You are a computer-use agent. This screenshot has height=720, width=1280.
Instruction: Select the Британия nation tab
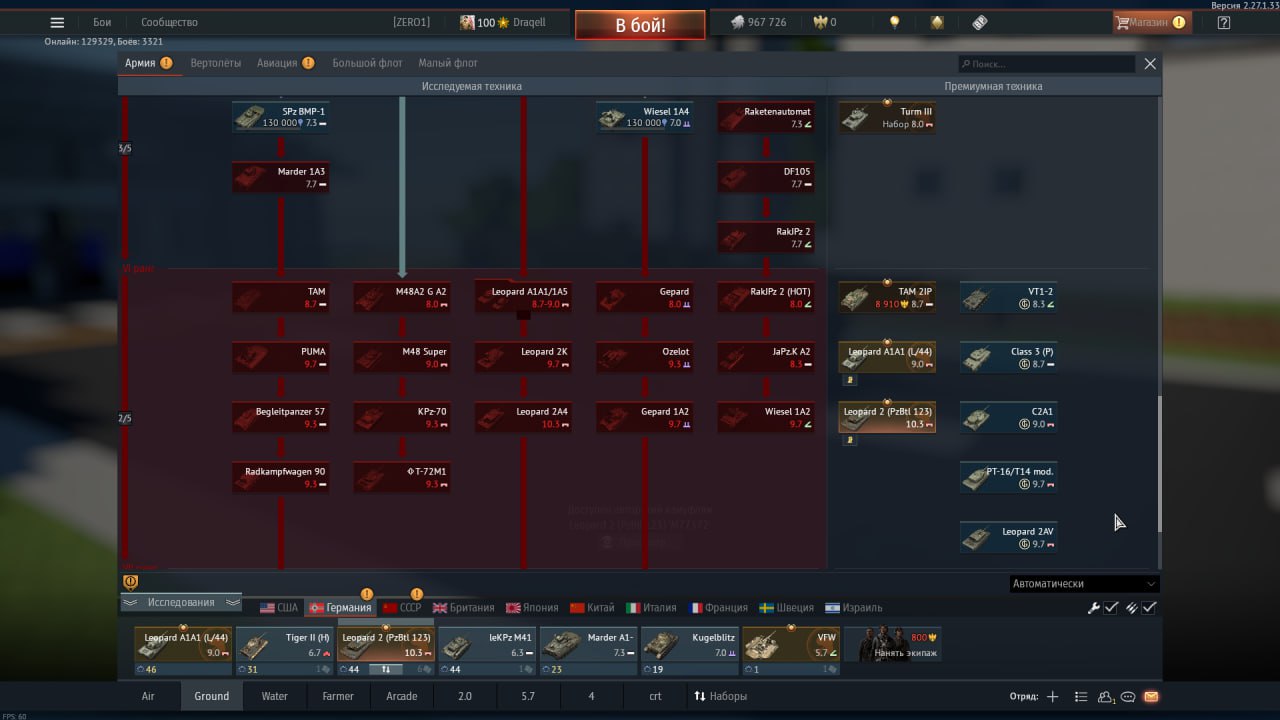click(463, 607)
